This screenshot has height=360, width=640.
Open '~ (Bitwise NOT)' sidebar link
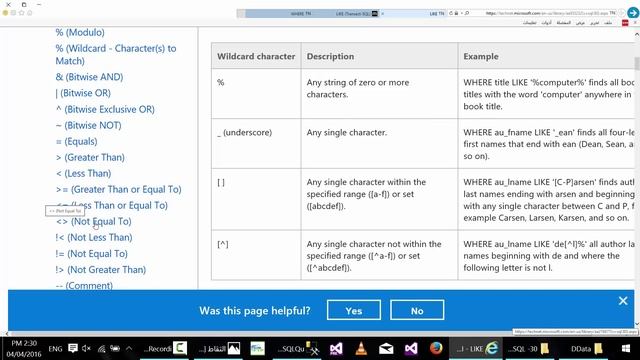tap(89, 125)
